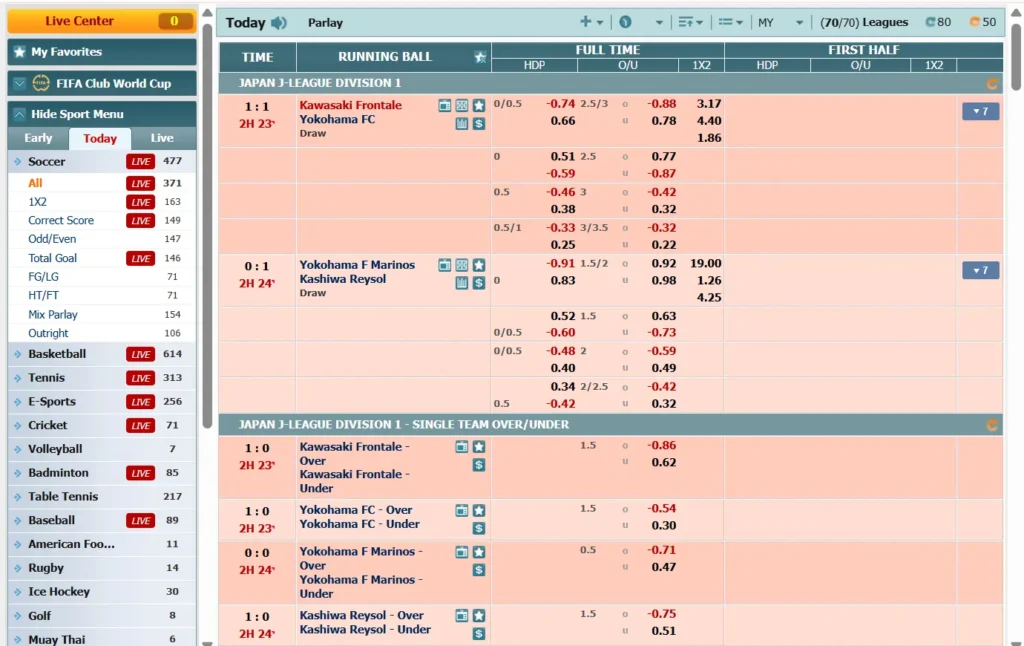1024x646 pixels.
Task: Refresh the Single Team Over/Under section
Action: [x=991, y=425]
